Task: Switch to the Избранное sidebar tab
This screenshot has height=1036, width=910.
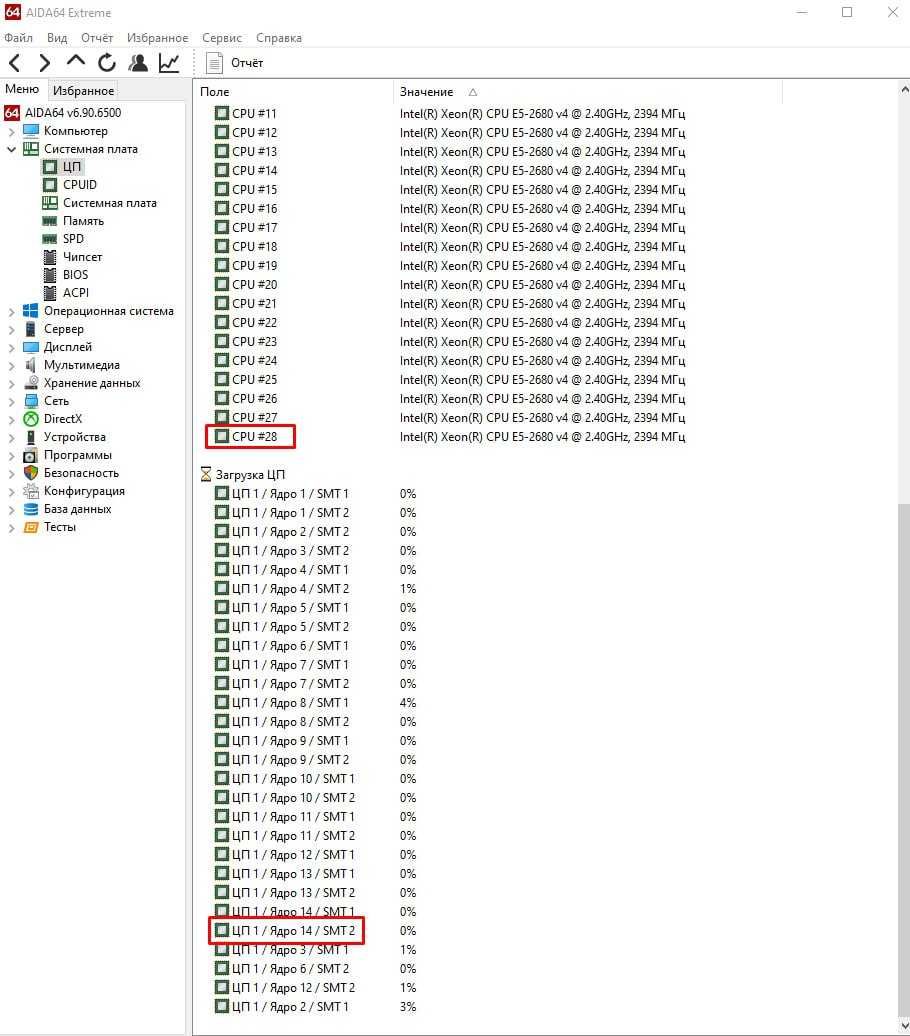Action: point(83,91)
